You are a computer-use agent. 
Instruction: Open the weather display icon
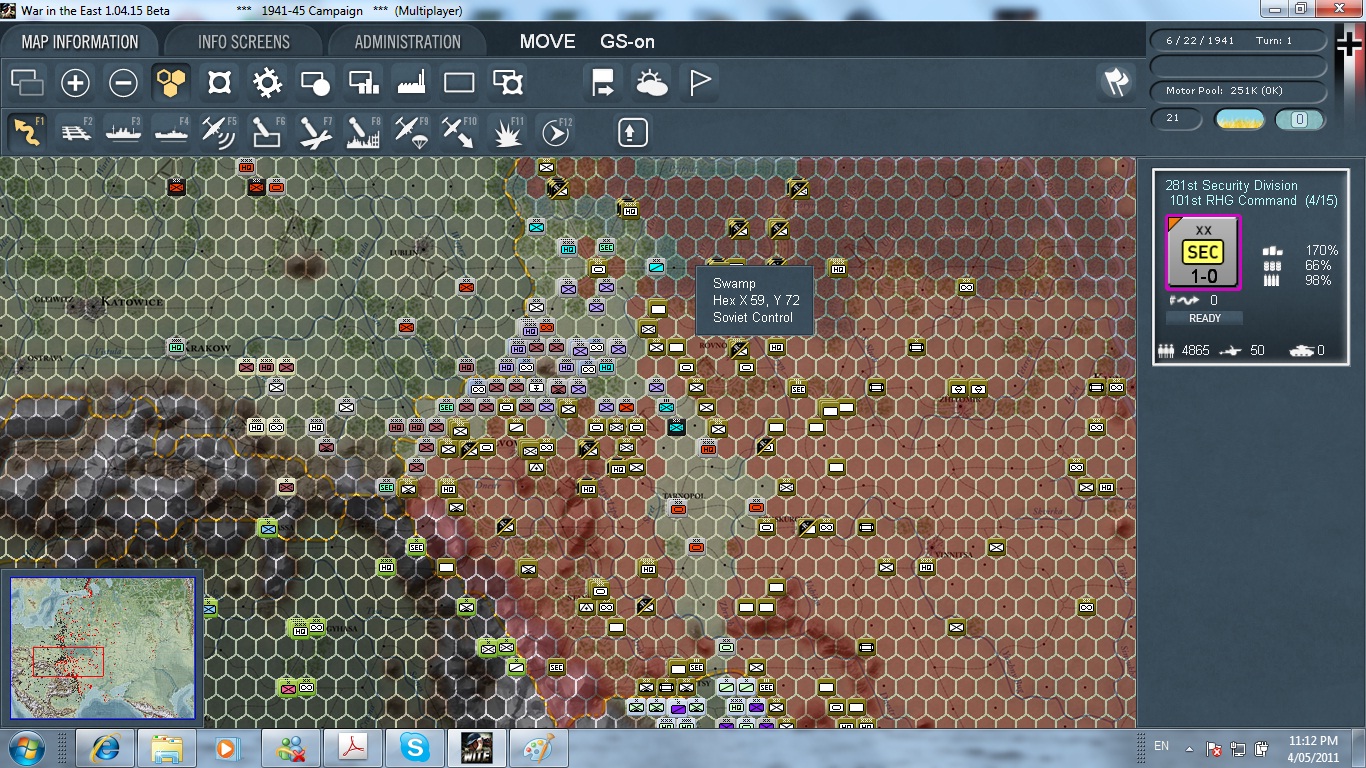click(x=652, y=83)
